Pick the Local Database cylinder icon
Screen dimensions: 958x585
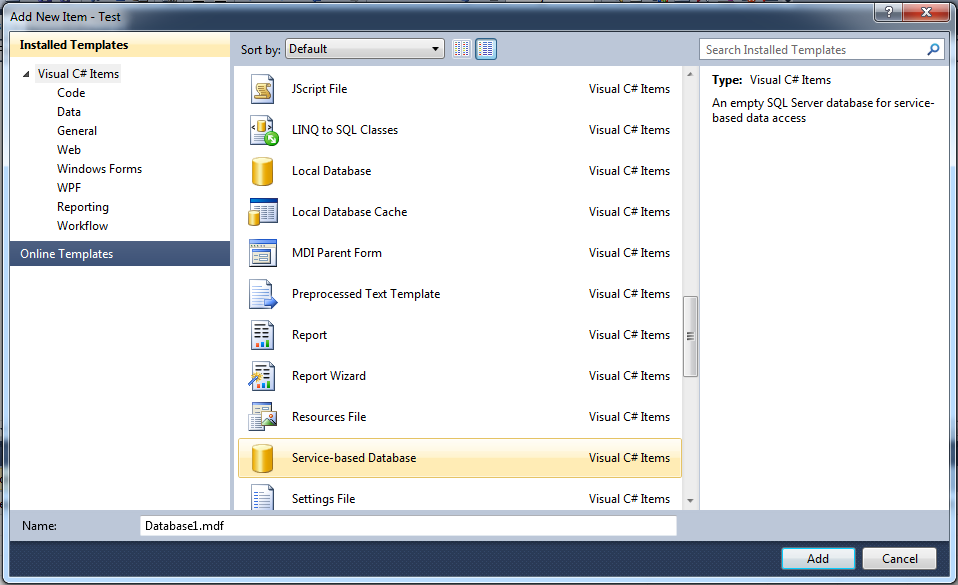coord(263,171)
